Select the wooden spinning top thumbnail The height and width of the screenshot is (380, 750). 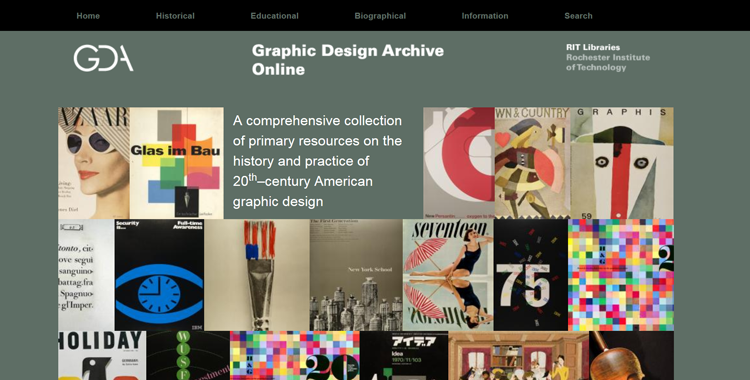pos(631,355)
